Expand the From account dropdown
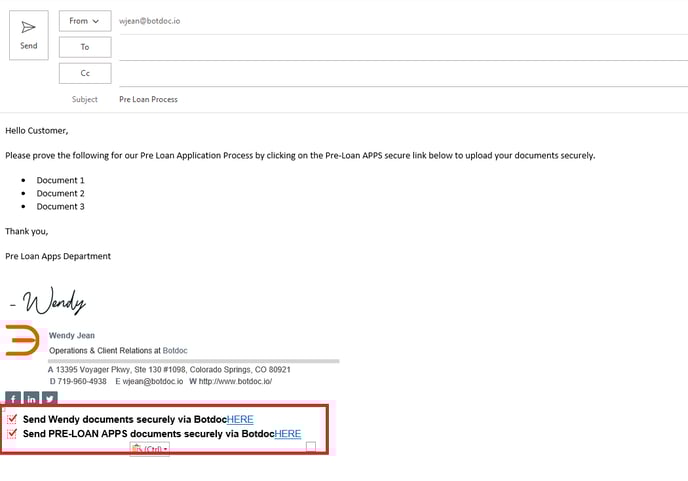The height and width of the screenshot is (481, 688). 85,21
